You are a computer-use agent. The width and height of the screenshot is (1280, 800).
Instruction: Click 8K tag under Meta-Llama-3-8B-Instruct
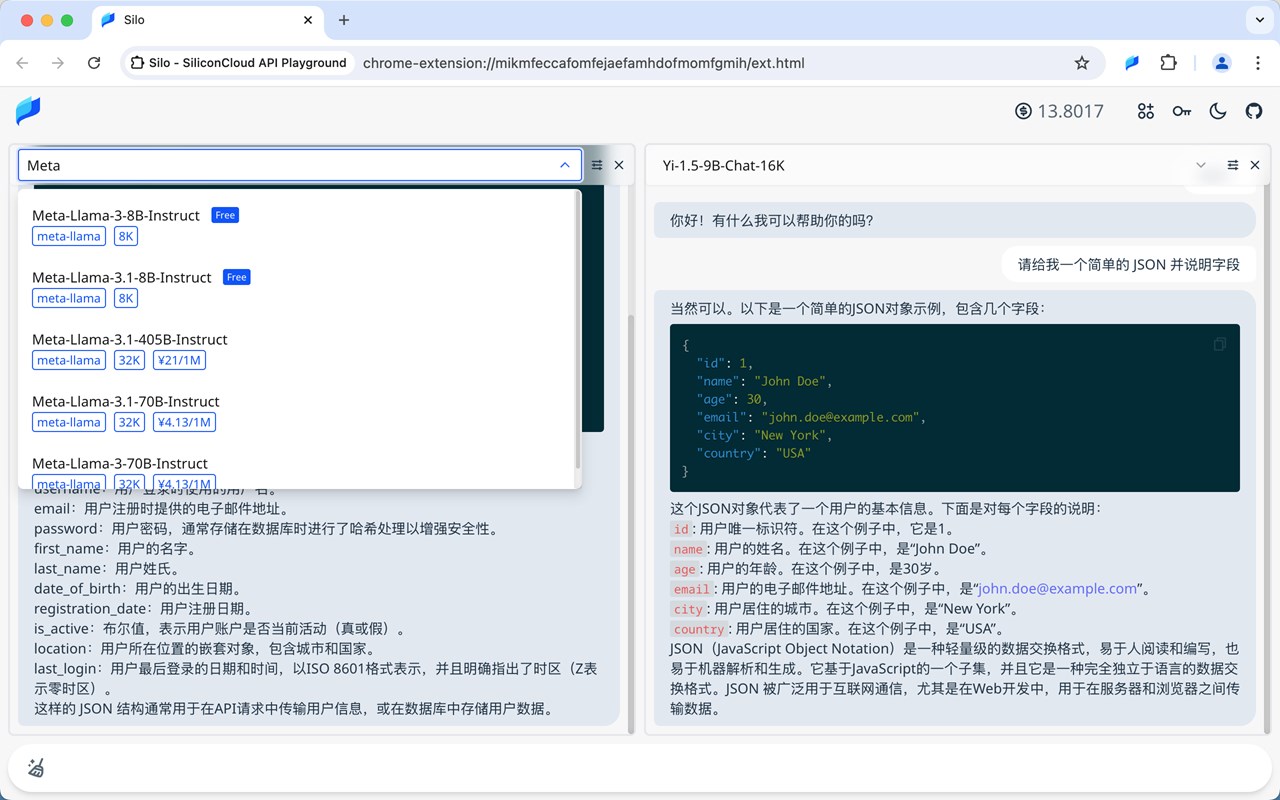(x=125, y=236)
